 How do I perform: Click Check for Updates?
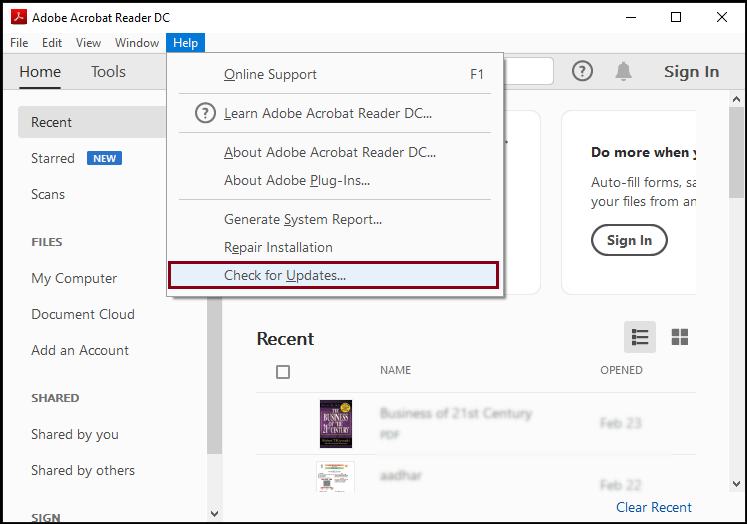point(333,275)
